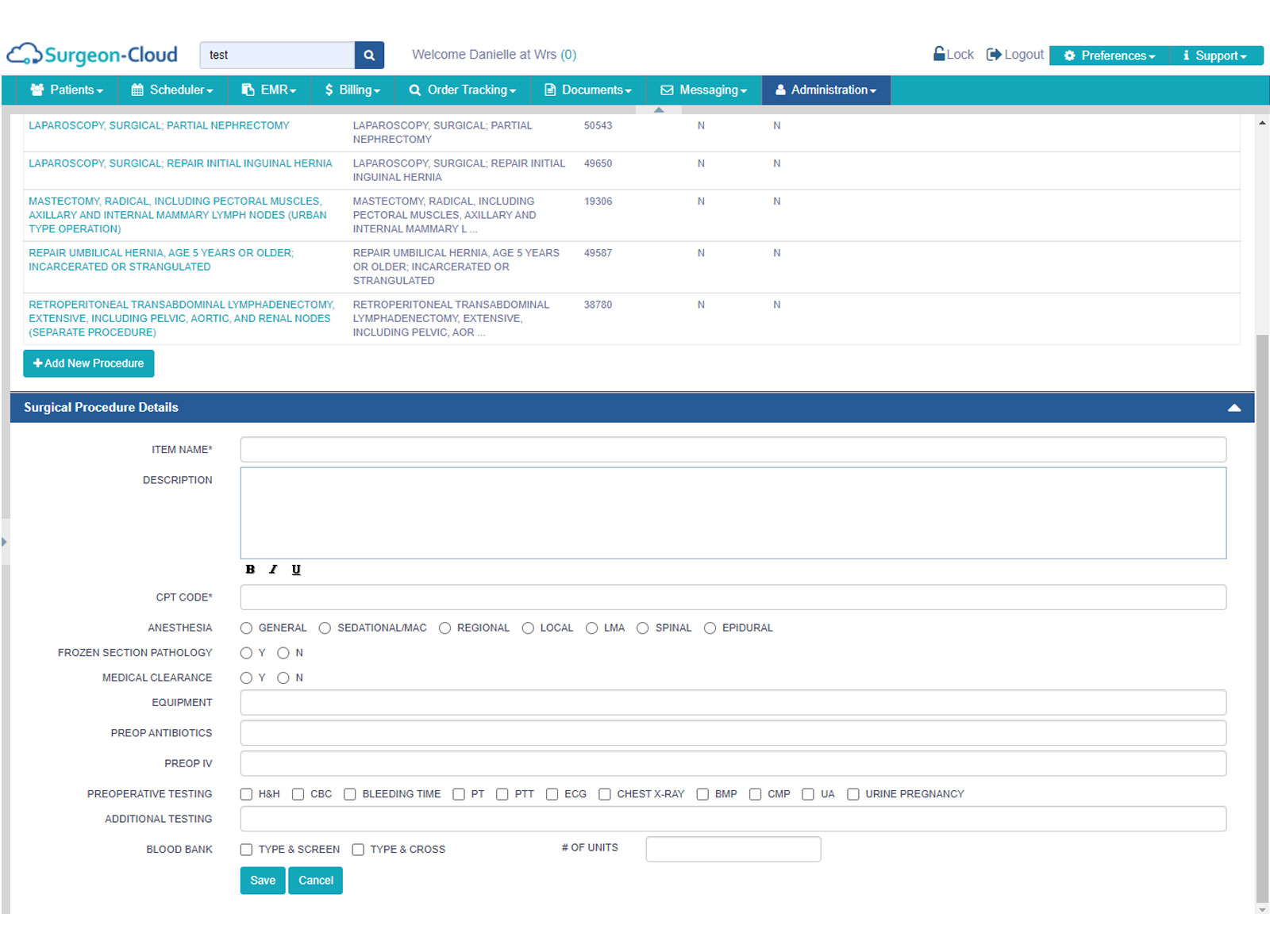This screenshot has width=1270, height=952.
Task: Open the Support dropdown
Action: (1217, 56)
